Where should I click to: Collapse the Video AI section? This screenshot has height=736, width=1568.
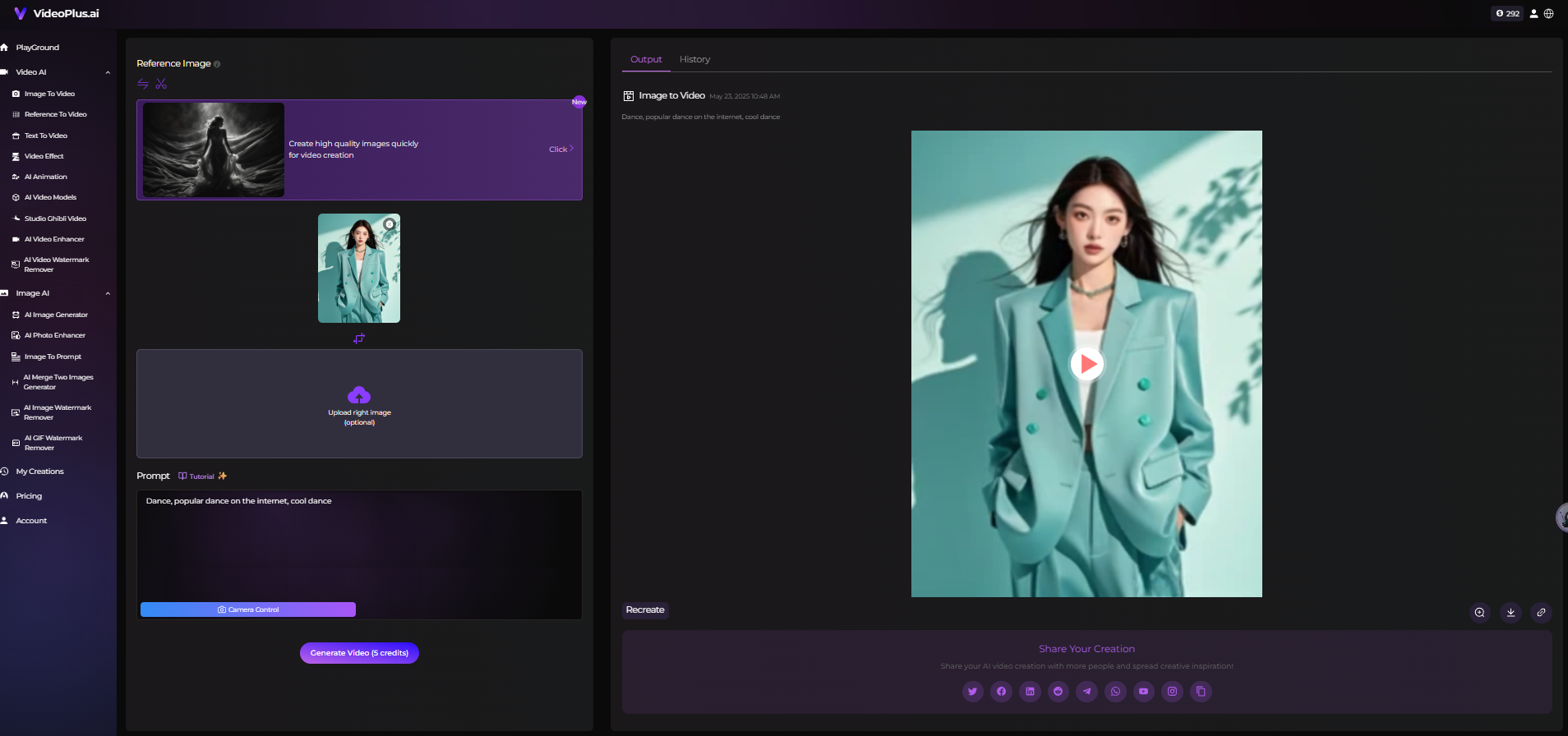click(108, 72)
